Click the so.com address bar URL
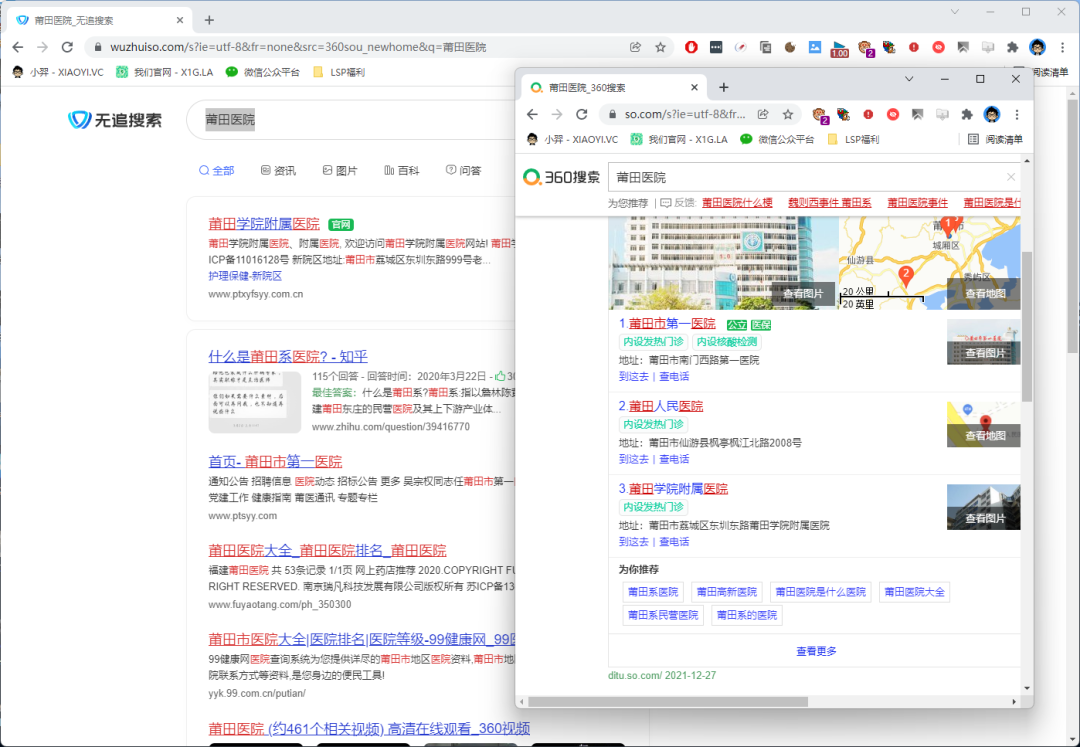Screen dimensions: 1080x747 coord(685,114)
